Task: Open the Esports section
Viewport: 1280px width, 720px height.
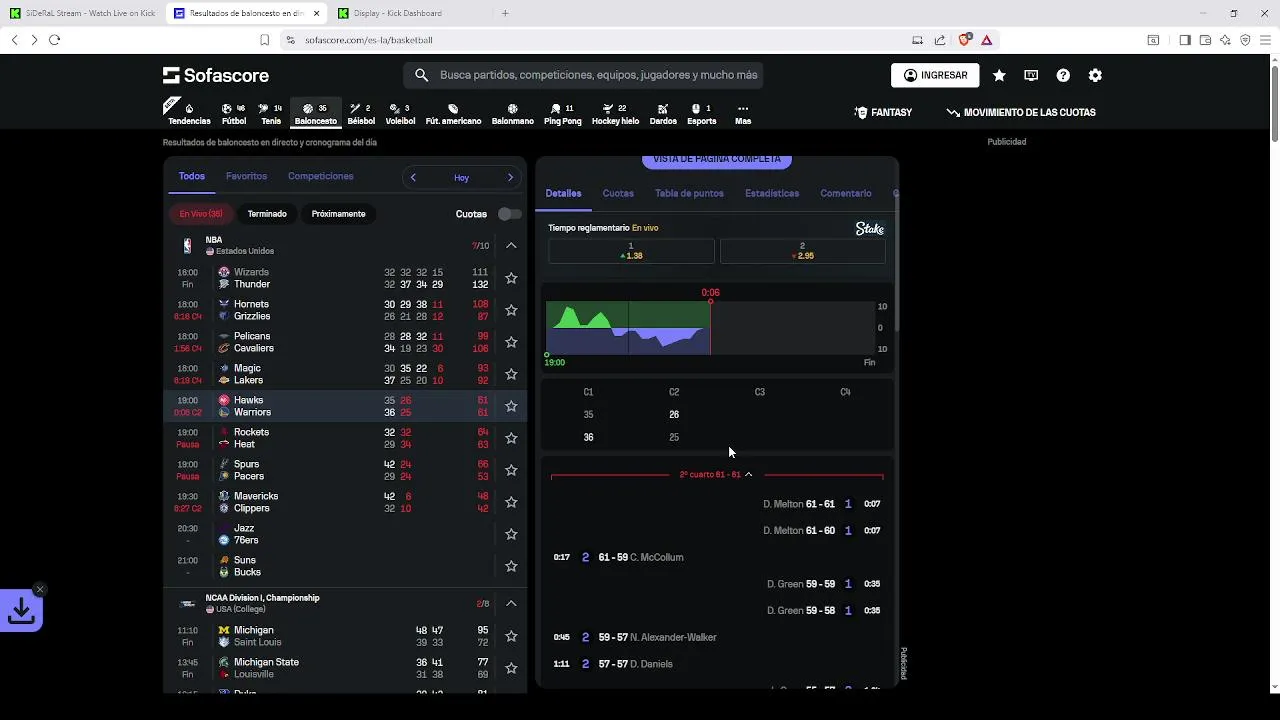Action: (701, 114)
